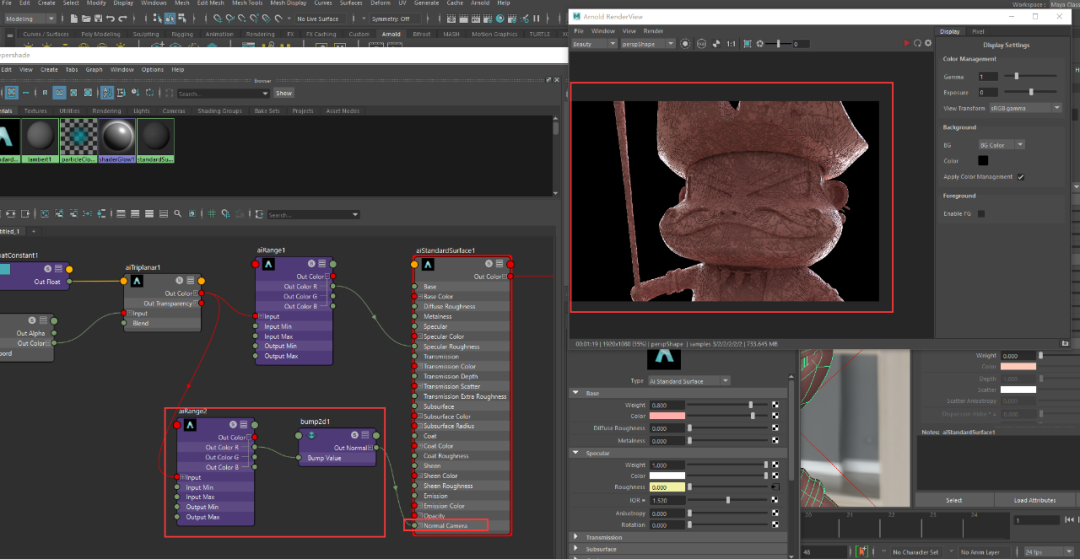Select the lambert1 material thumbnail
Image resolution: width=1080 pixels, height=559 pixels.
pos(39,141)
